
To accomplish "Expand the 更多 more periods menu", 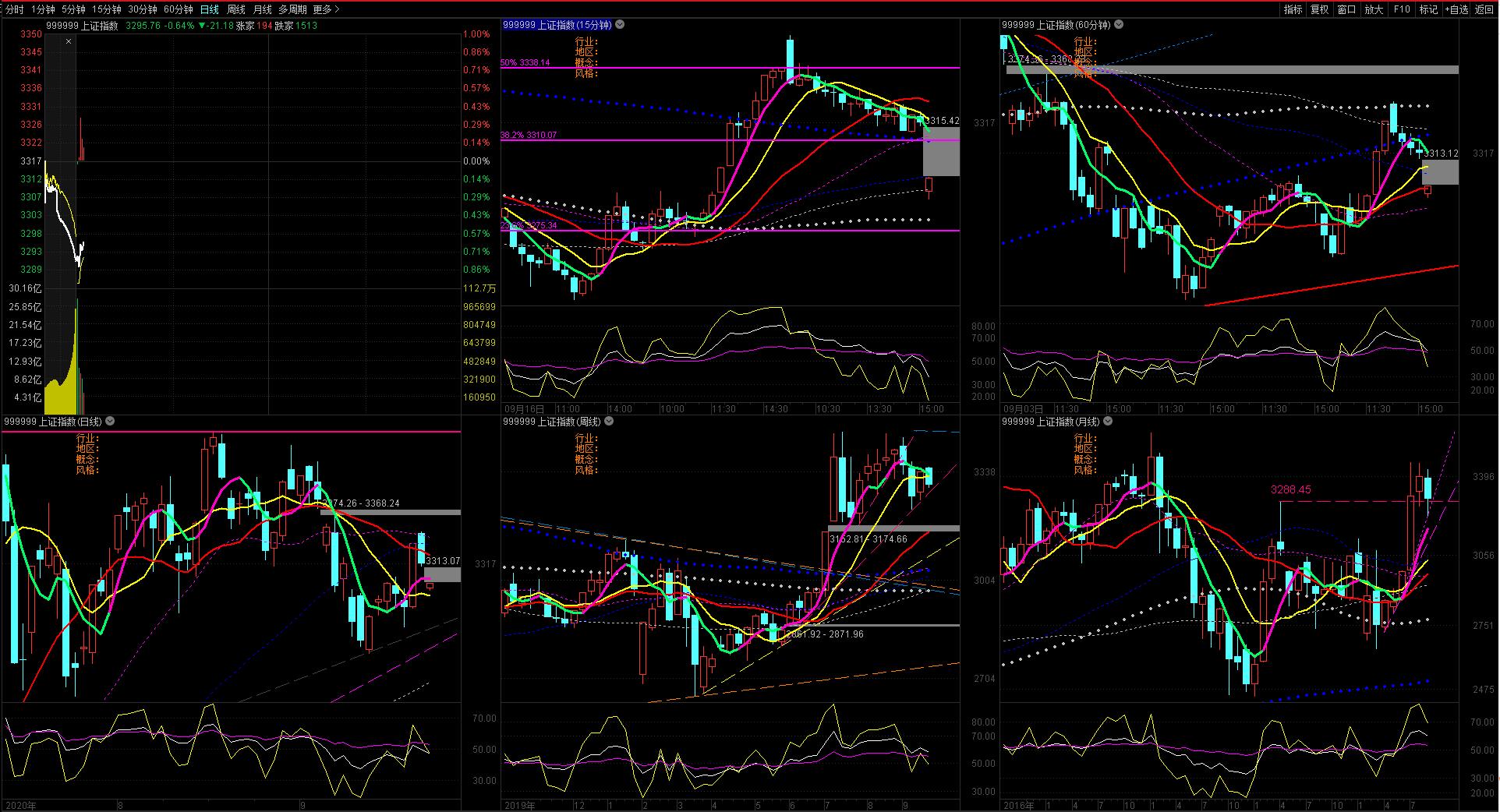I will click(x=326, y=9).
